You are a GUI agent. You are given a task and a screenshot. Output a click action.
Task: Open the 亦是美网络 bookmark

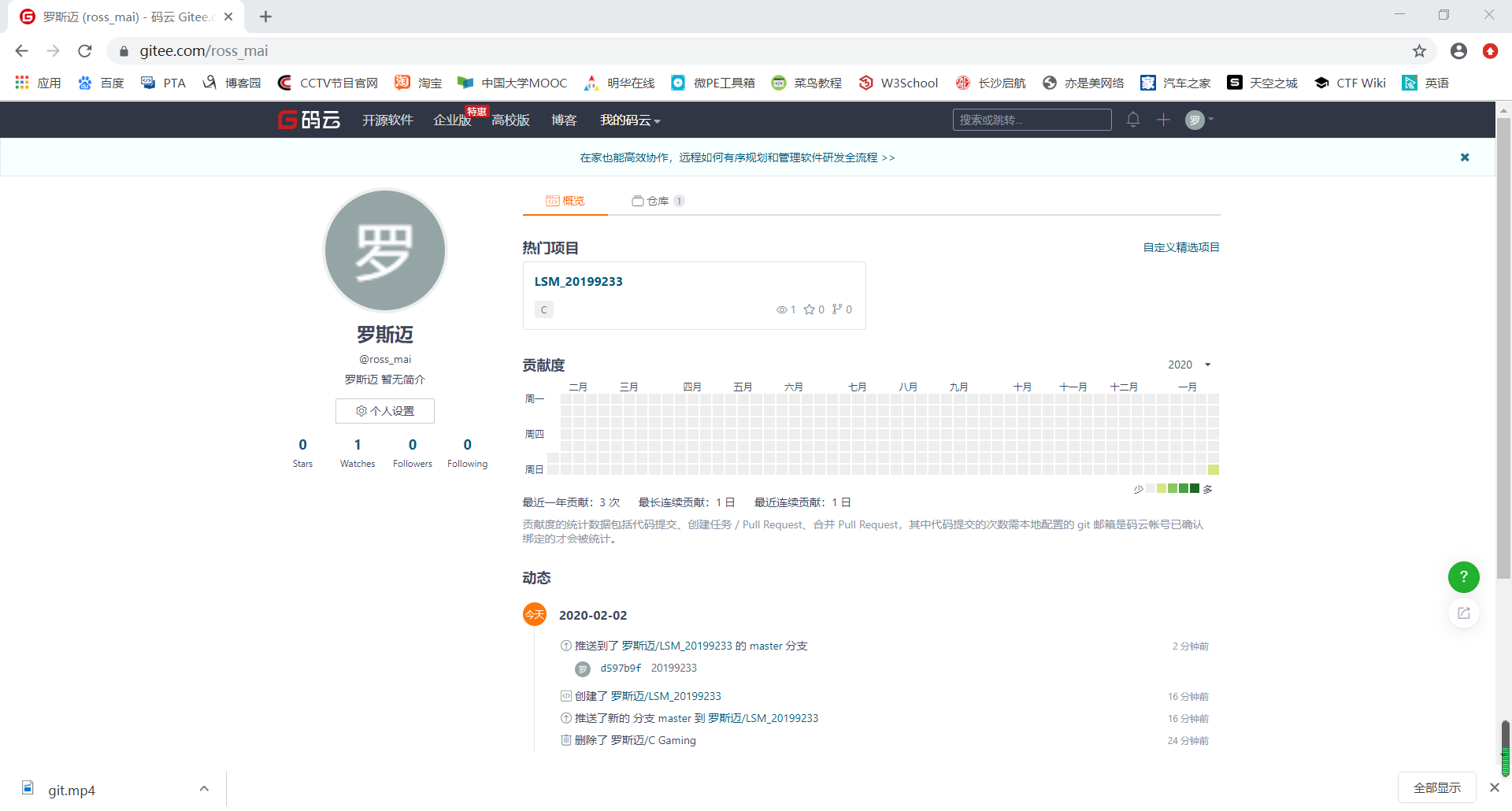[x=1083, y=83]
